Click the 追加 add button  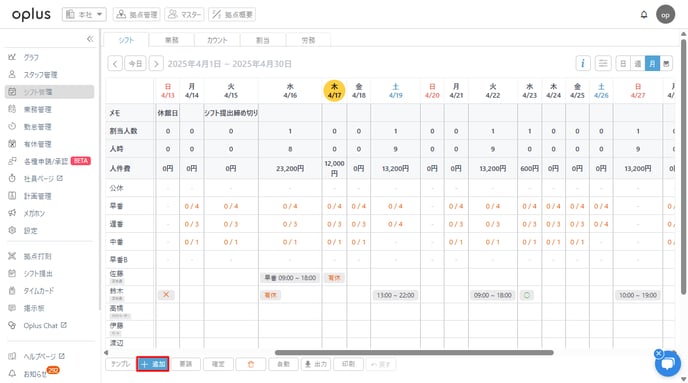coord(153,364)
